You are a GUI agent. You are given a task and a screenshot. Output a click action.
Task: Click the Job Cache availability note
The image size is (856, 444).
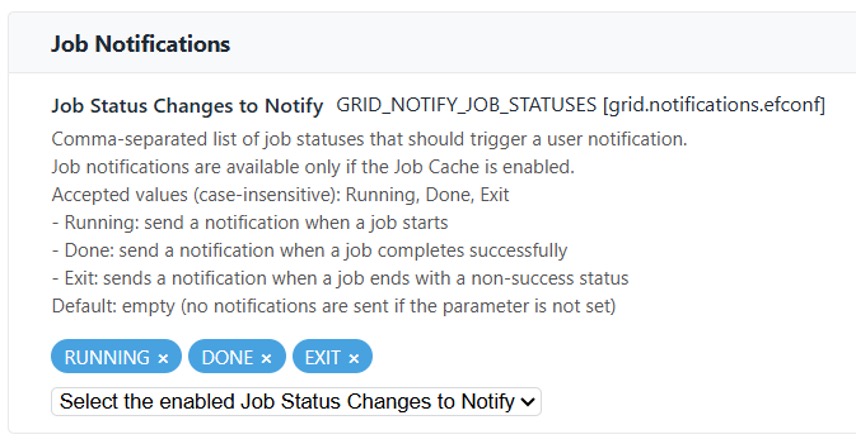[x=312, y=166]
